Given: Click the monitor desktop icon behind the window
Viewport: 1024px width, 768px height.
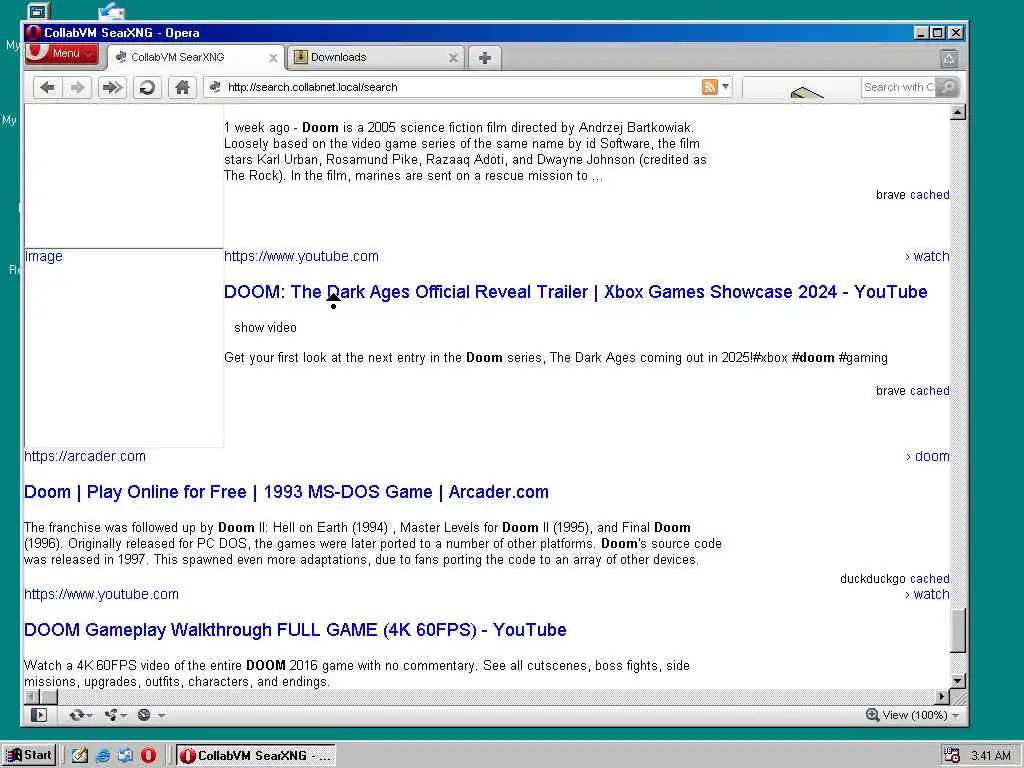Looking at the screenshot, I should coord(39,11).
